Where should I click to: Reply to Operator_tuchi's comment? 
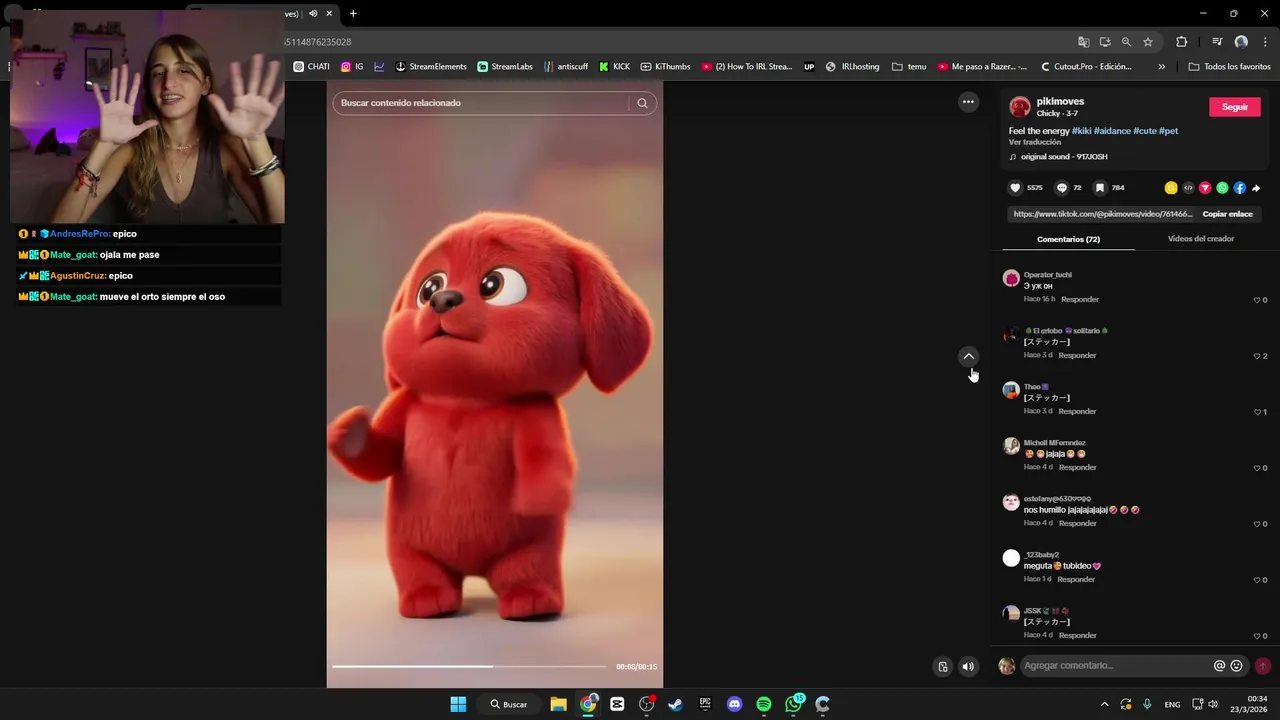coord(1080,299)
